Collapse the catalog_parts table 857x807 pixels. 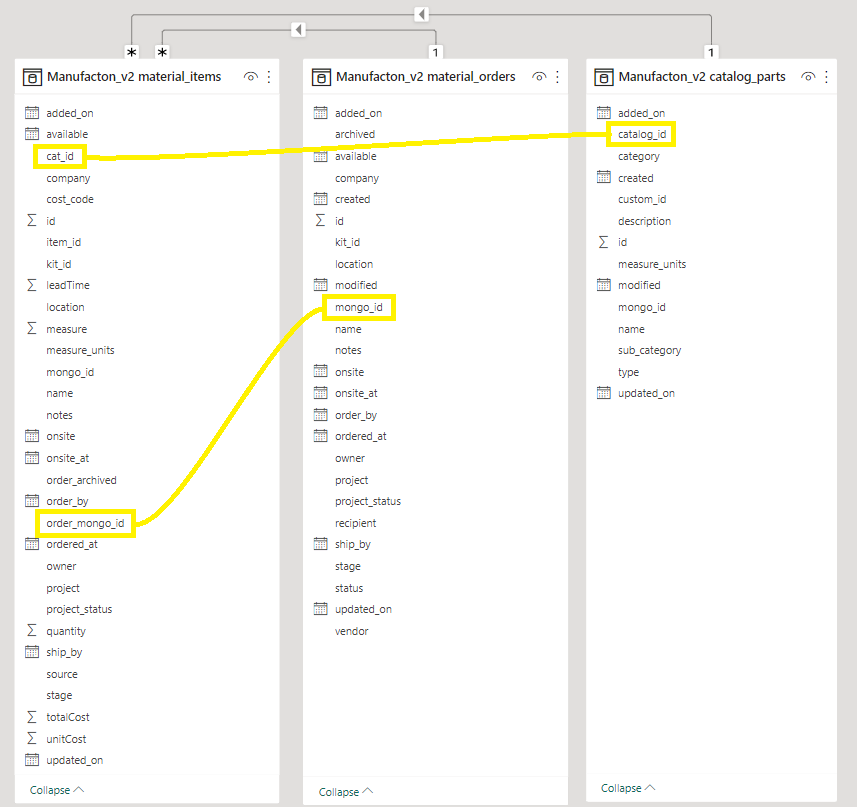point(628,788)
